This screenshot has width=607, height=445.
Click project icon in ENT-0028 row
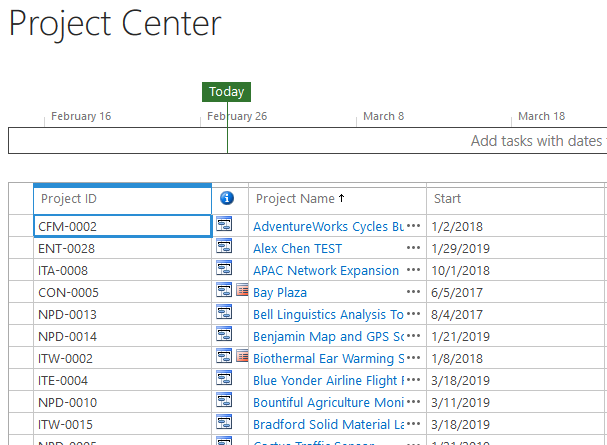point(224,246)
